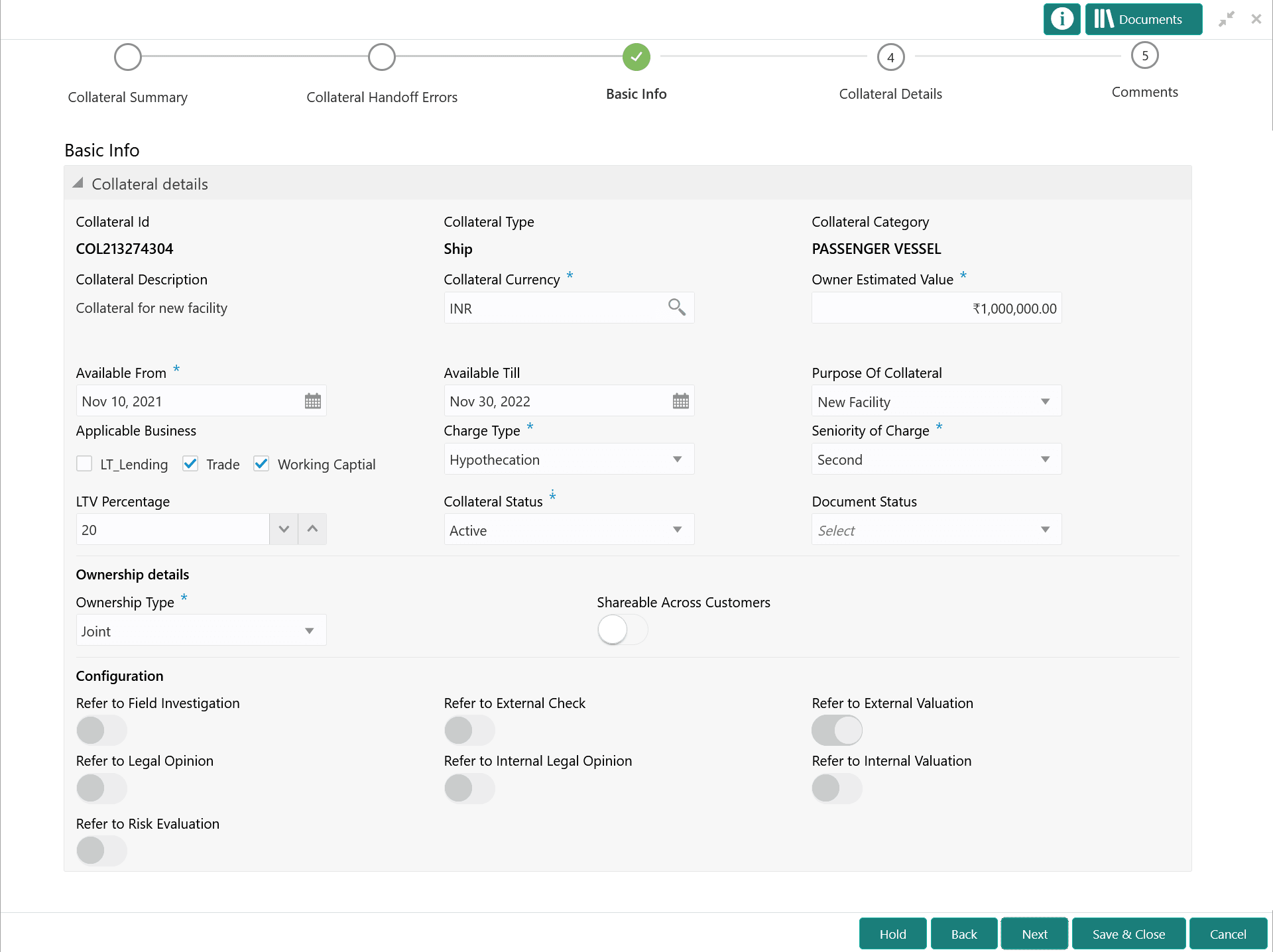This screenshot has width=1273, height=952.
Task: Click the Collateral Currency search magnifier
Action: coord(676,308)
